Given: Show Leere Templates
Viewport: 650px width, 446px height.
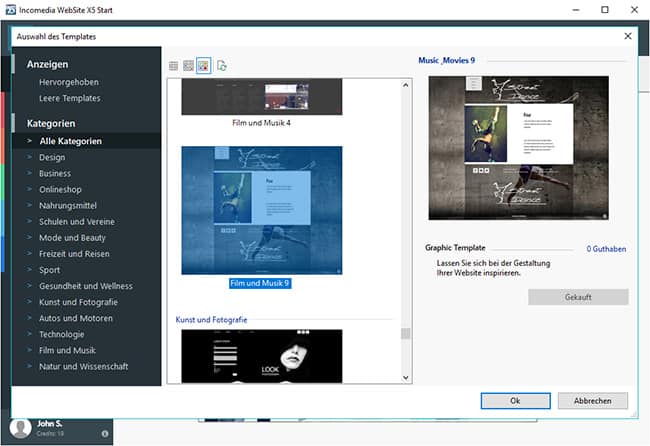Looking at the screenshot, I should [70, 98].
